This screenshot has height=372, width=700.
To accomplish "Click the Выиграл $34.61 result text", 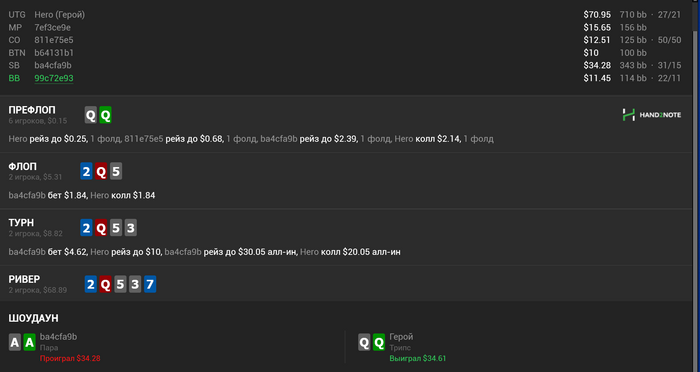I will pos(417,358).
